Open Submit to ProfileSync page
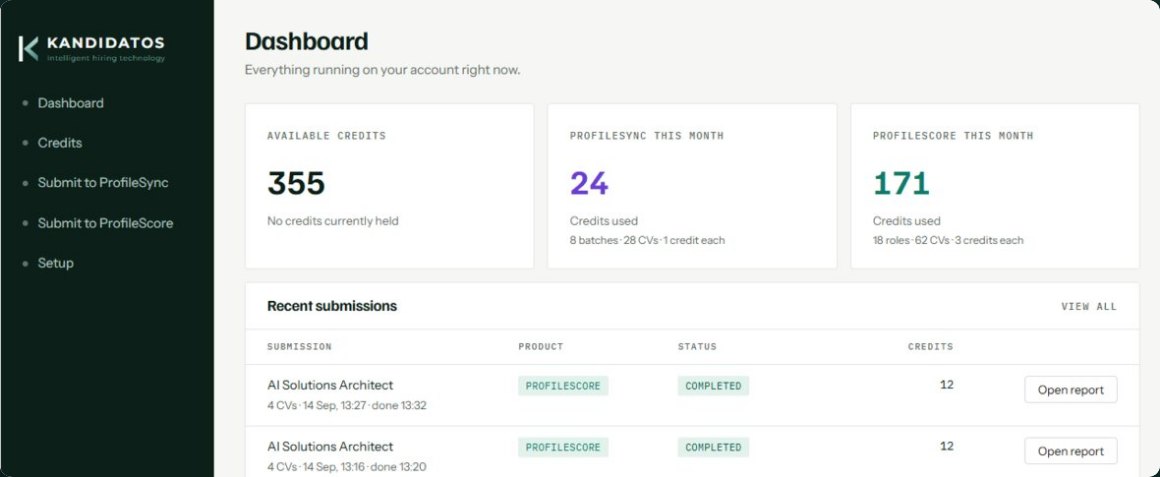The width and height of the screenshot is (1160, 477). (x=103, y=183)
